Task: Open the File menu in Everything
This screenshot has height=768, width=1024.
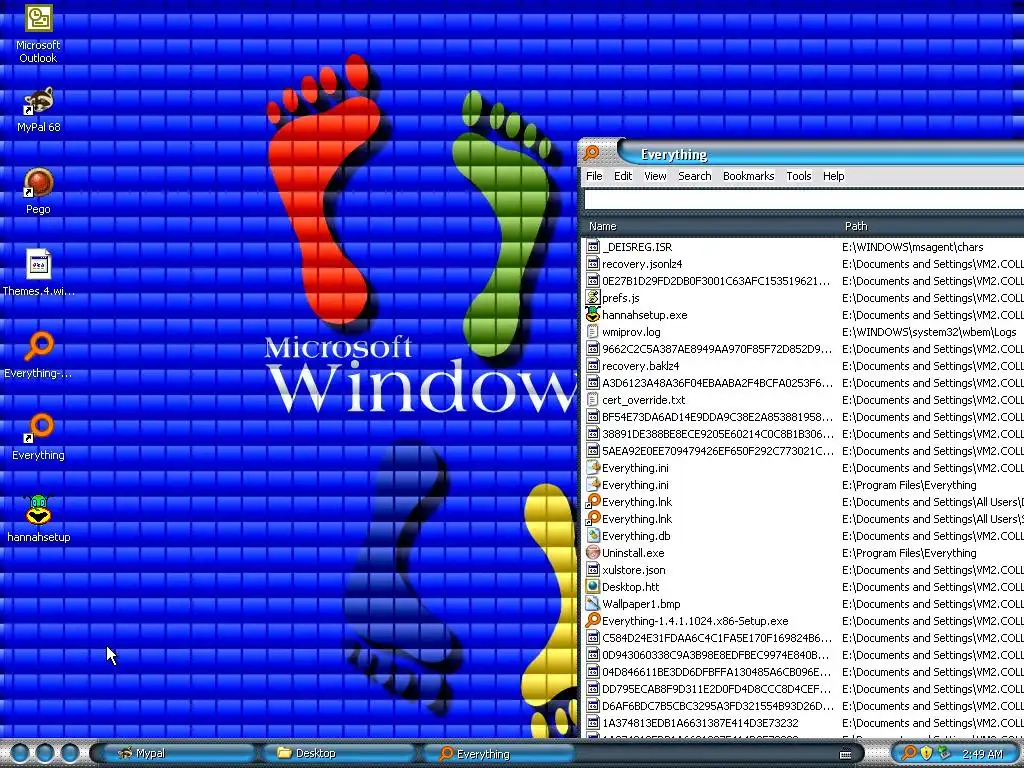Action: 594,176
